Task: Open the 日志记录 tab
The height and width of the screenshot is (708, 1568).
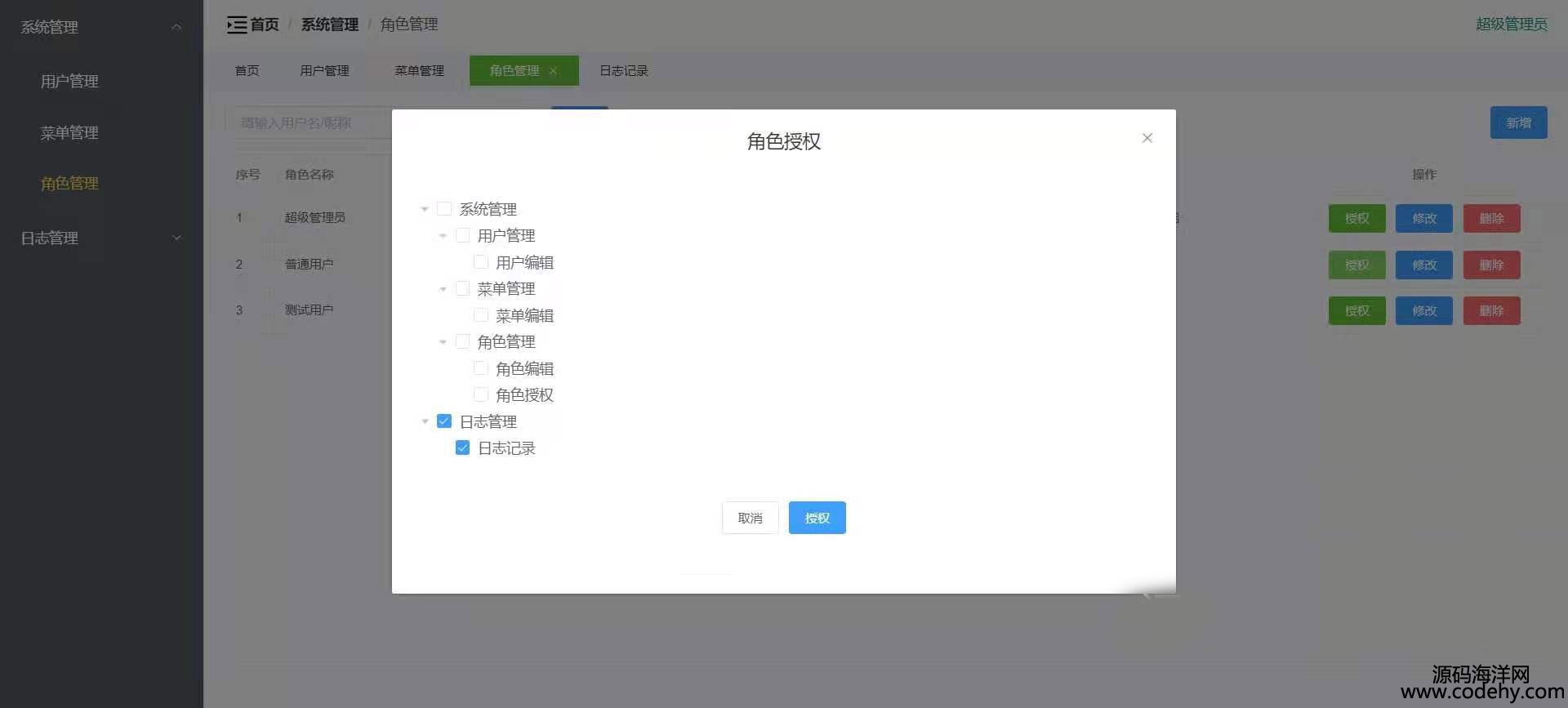Action: tap(623, 71)
